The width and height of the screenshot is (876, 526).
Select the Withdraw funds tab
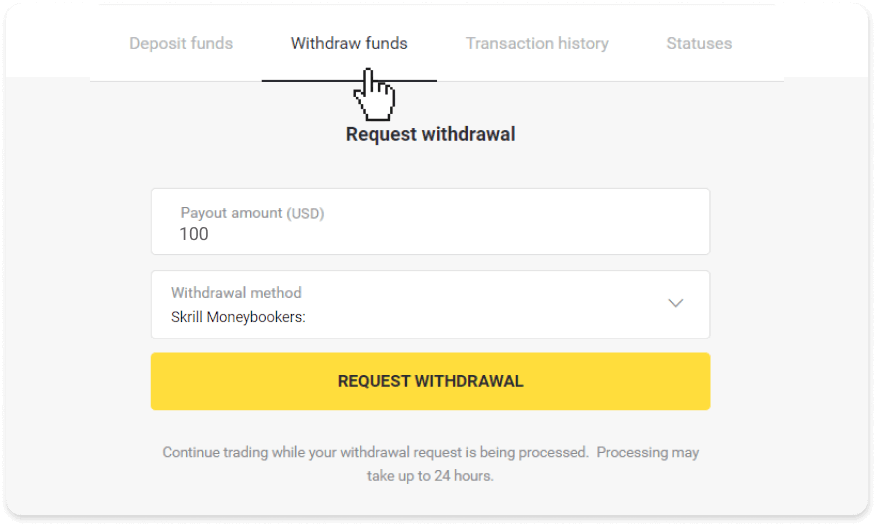coord(349,43)
